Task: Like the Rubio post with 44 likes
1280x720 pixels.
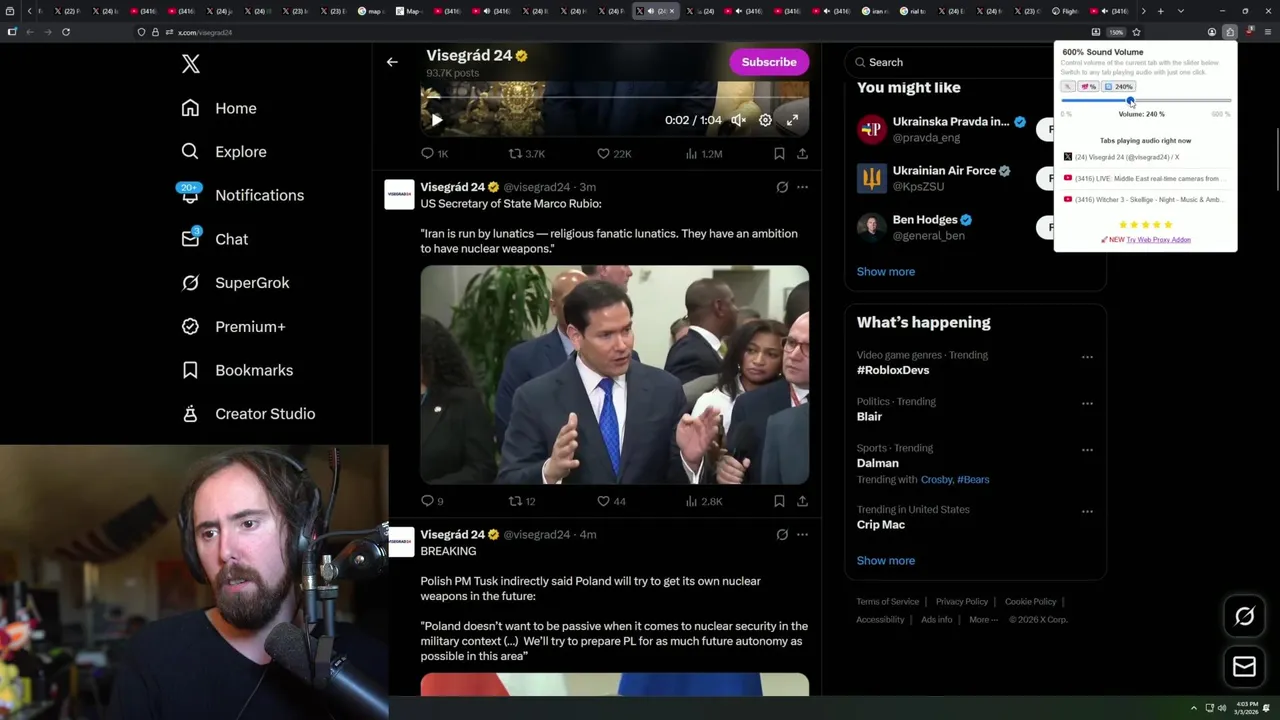Action: (611, 501)
